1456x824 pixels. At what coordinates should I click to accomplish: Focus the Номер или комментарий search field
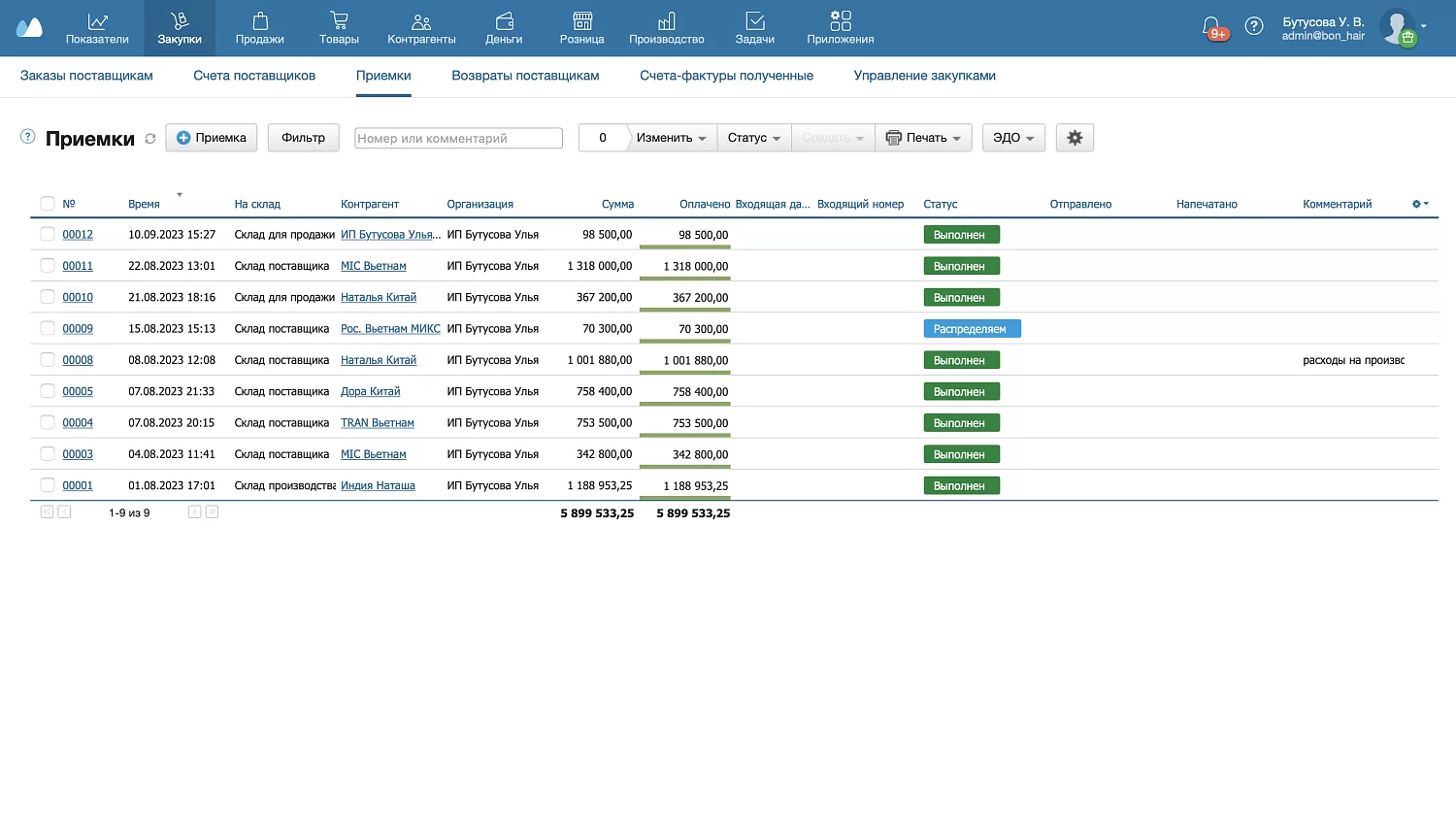pyautogui.click(x=458, y=138)
